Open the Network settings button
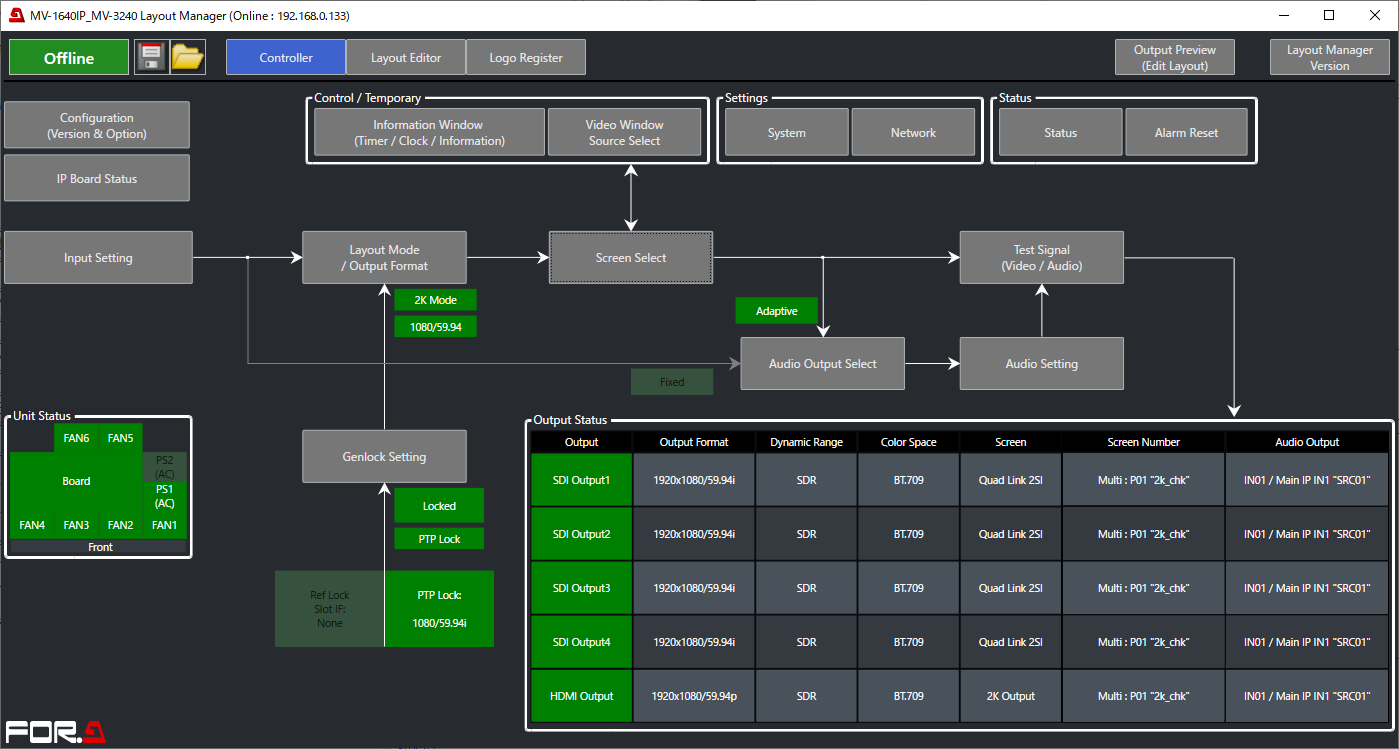1399x749 pixels. 913,133
